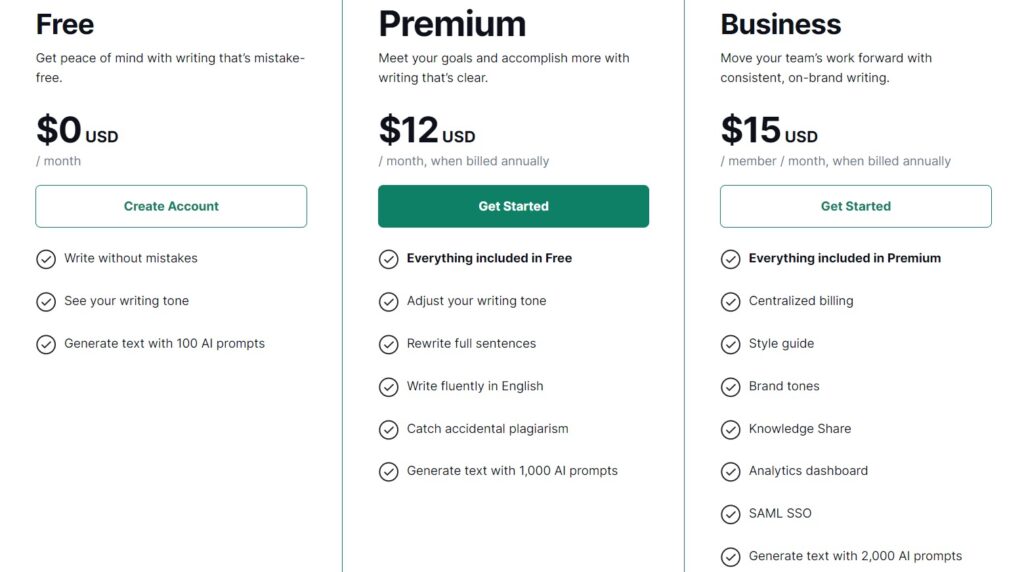Click the Premium plan heading
This screenshot has height=572, width=1024.
pyautogui.click(x=452, y=24)
